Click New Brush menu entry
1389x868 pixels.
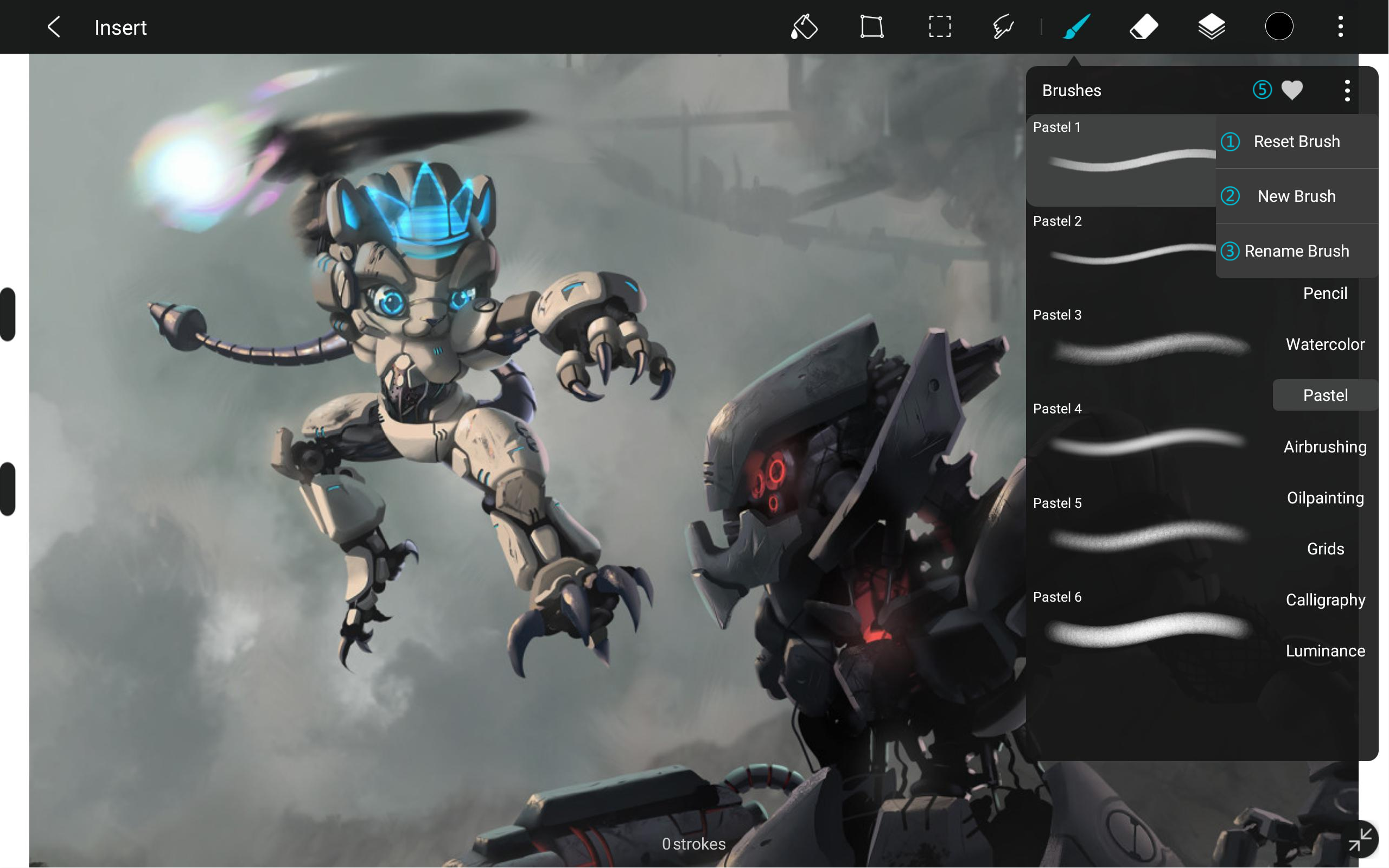1296,196
